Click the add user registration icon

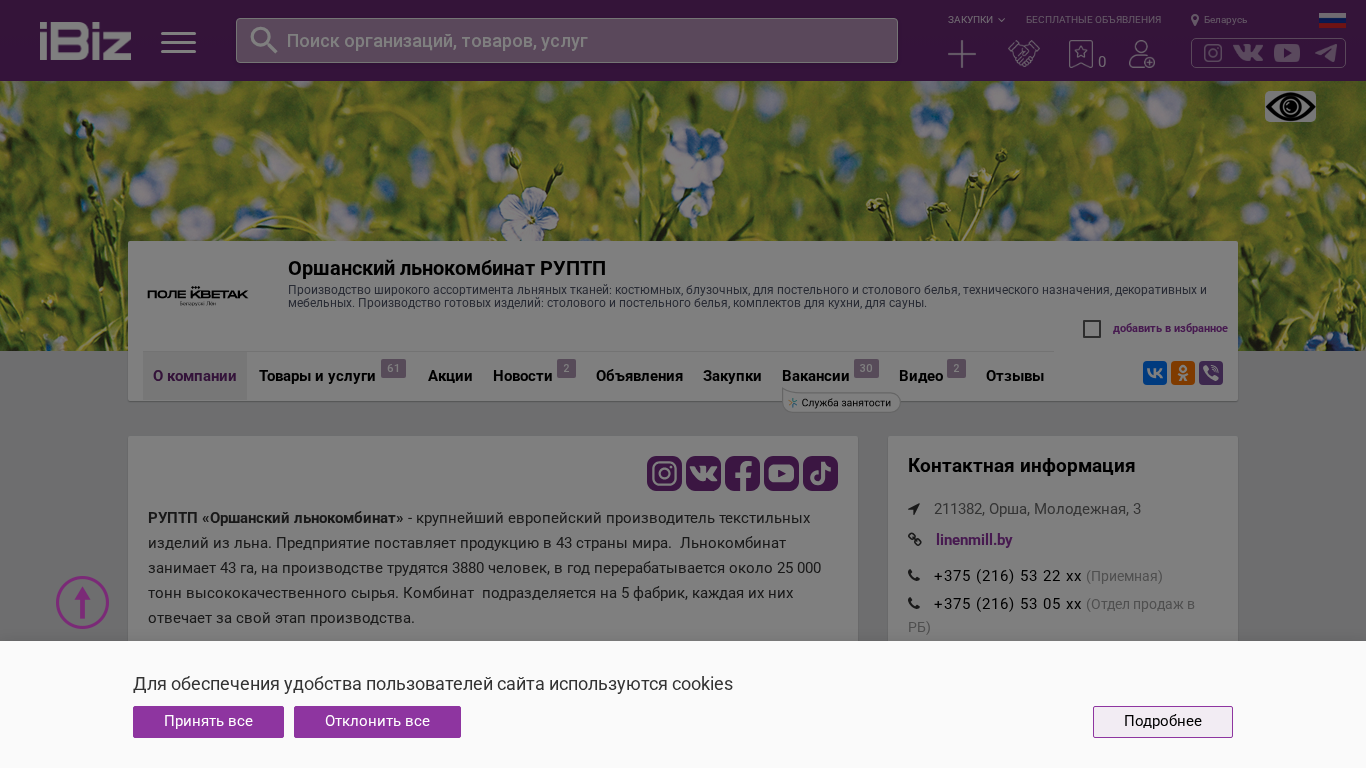click(x=1142, y=54)
